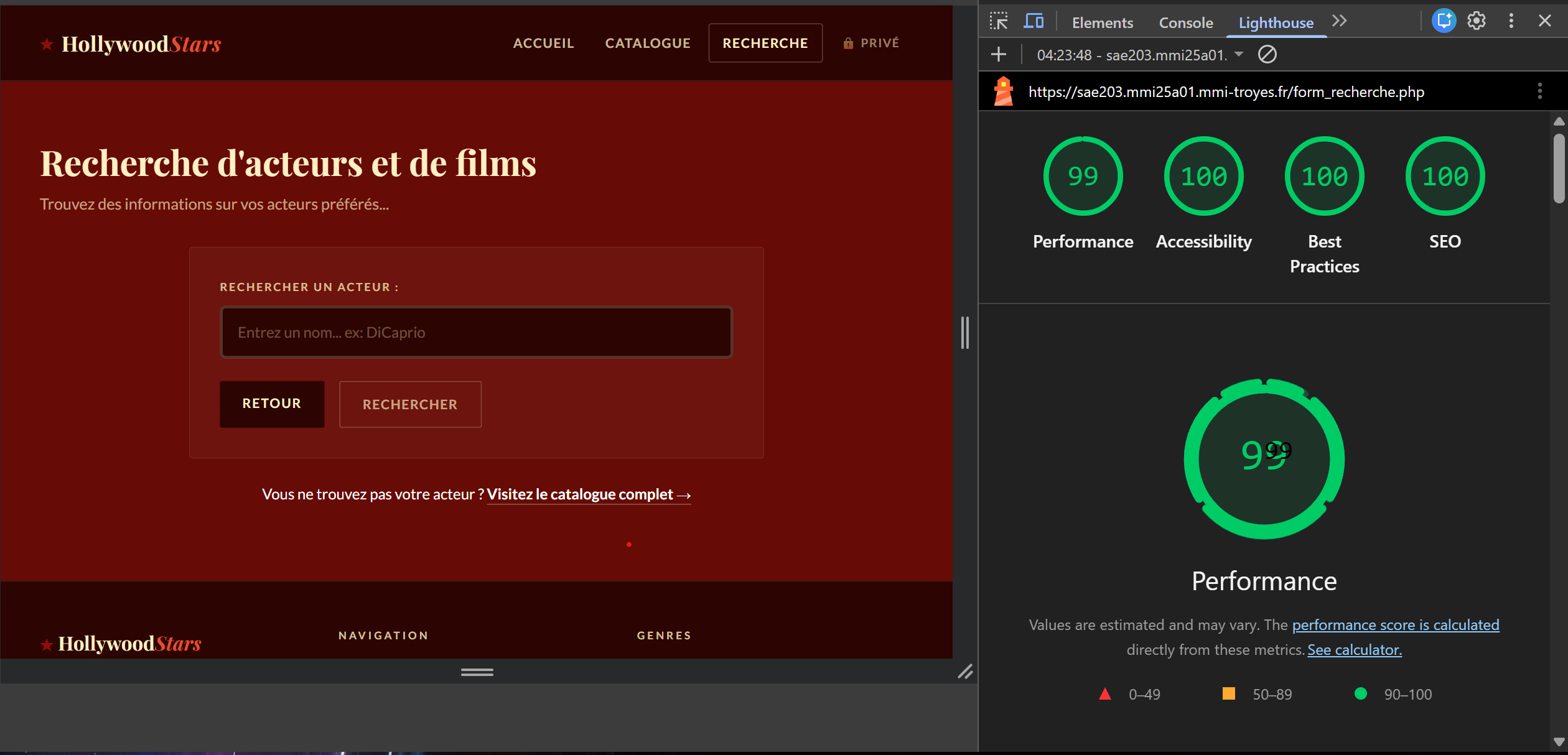
Task: Click the 90–100 legend entry
Action: (x=1393, y=694)
